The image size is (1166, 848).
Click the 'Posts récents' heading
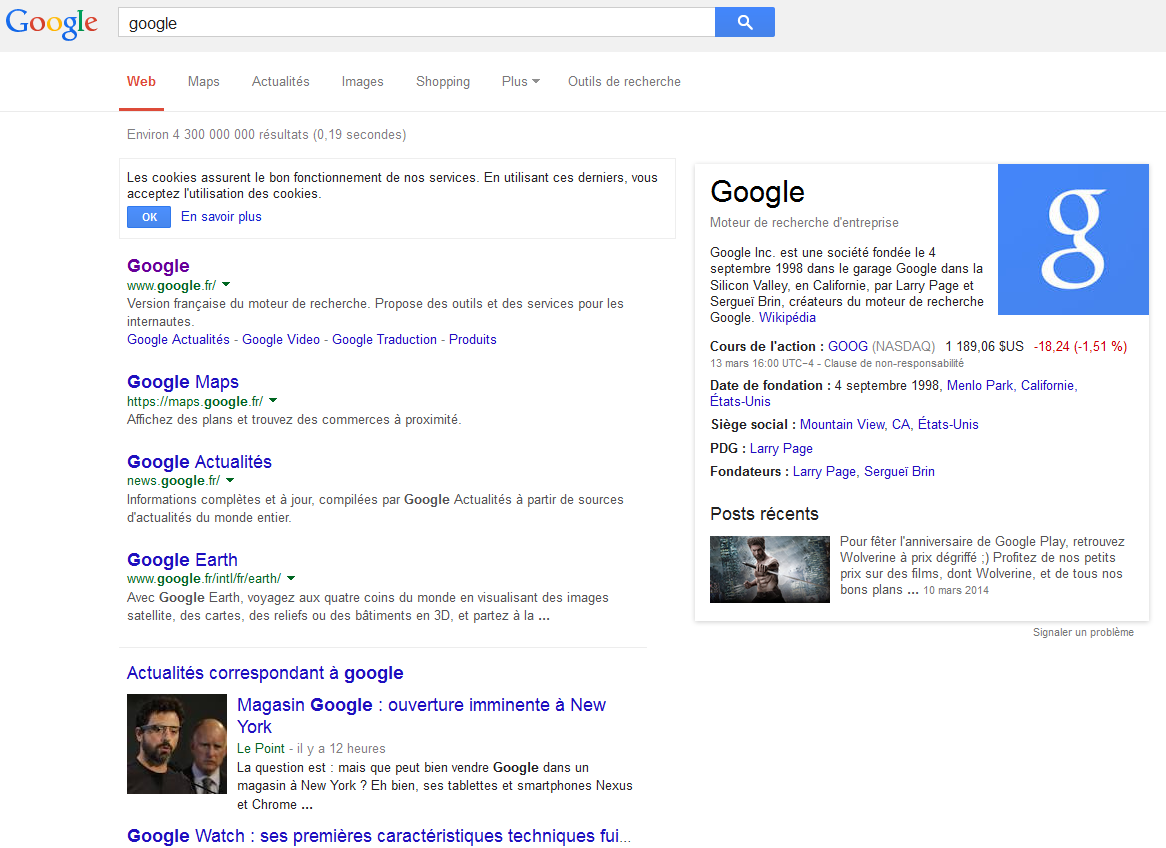(764, 514)
